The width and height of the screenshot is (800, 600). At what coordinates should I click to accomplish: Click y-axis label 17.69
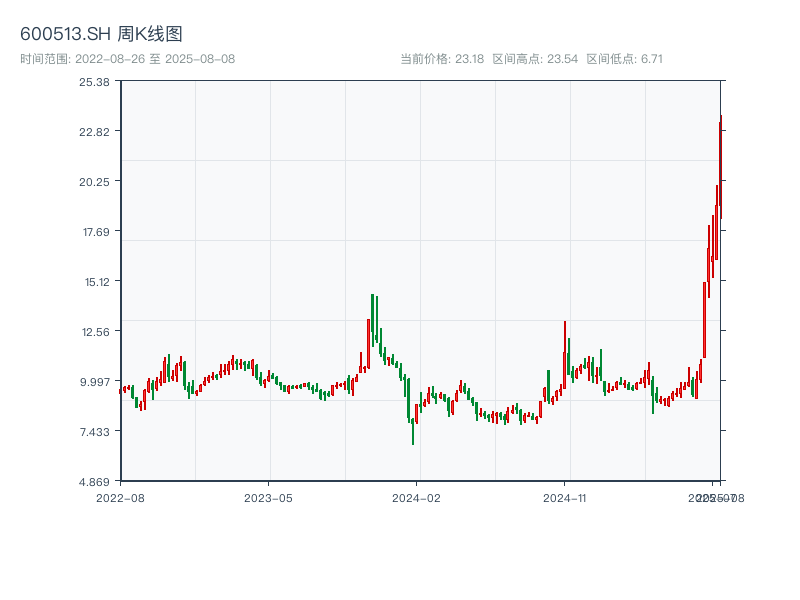[96, 232]
